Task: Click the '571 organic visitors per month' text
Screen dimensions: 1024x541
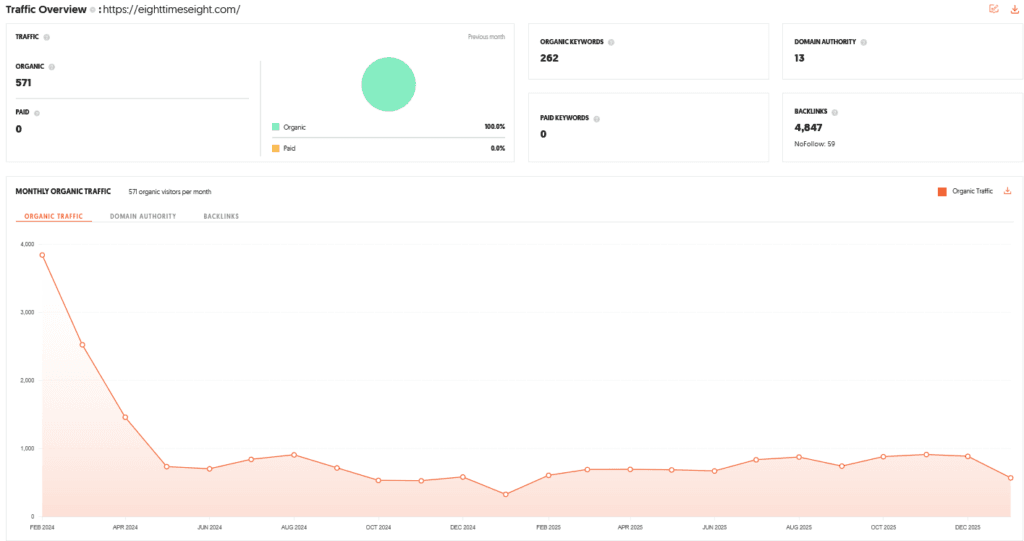Action: tap(170, 192)
